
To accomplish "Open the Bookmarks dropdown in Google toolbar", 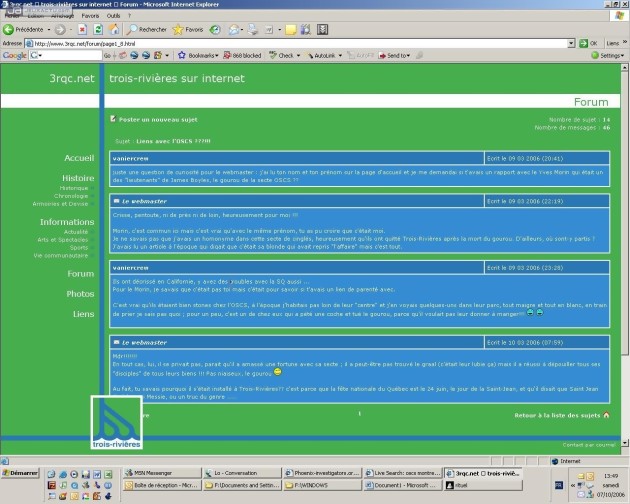I will 201,55.
